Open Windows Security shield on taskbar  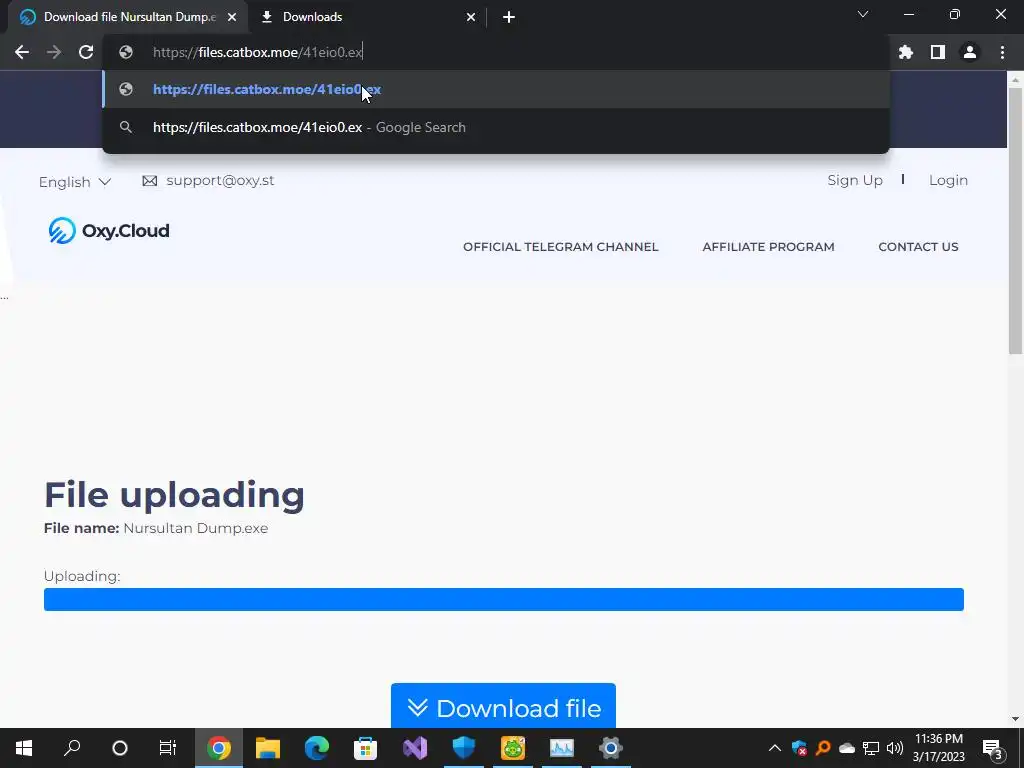[x=464, y=748]
